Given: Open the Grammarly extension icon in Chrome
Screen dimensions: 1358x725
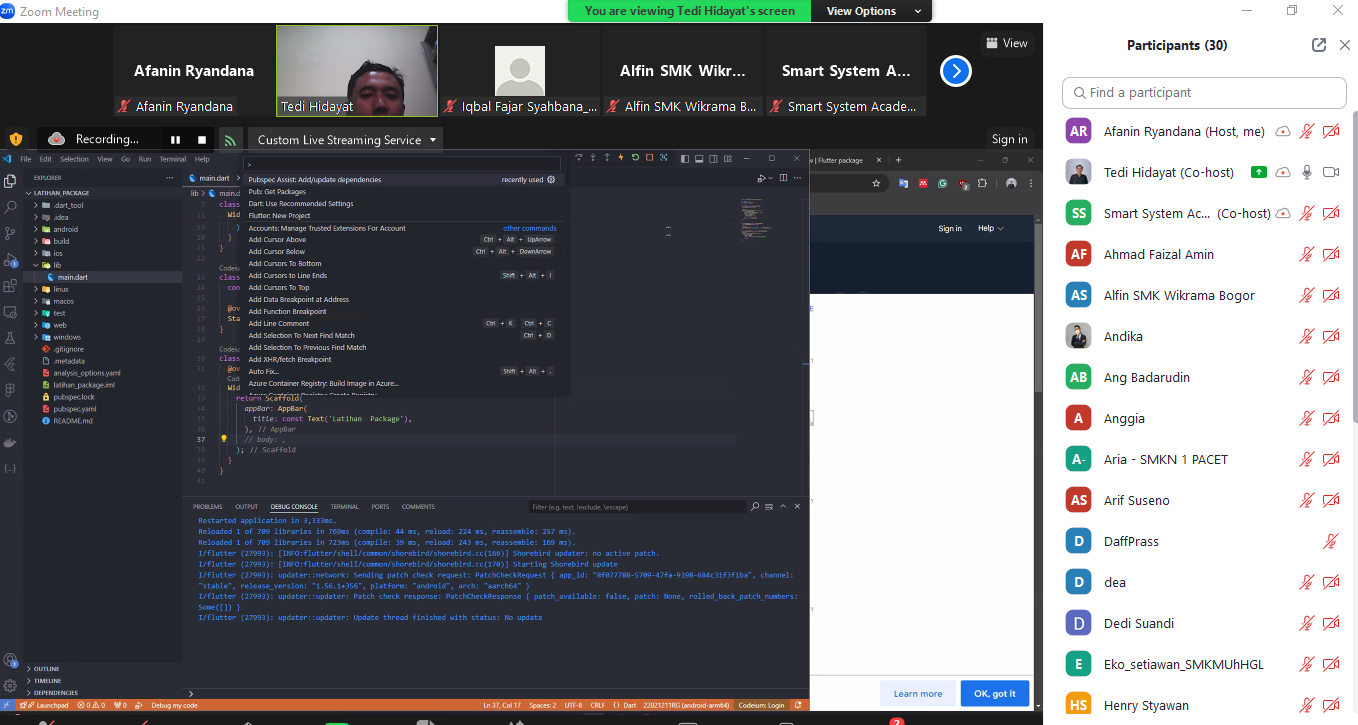Looking at the screenshot, I should pos(942,183).
